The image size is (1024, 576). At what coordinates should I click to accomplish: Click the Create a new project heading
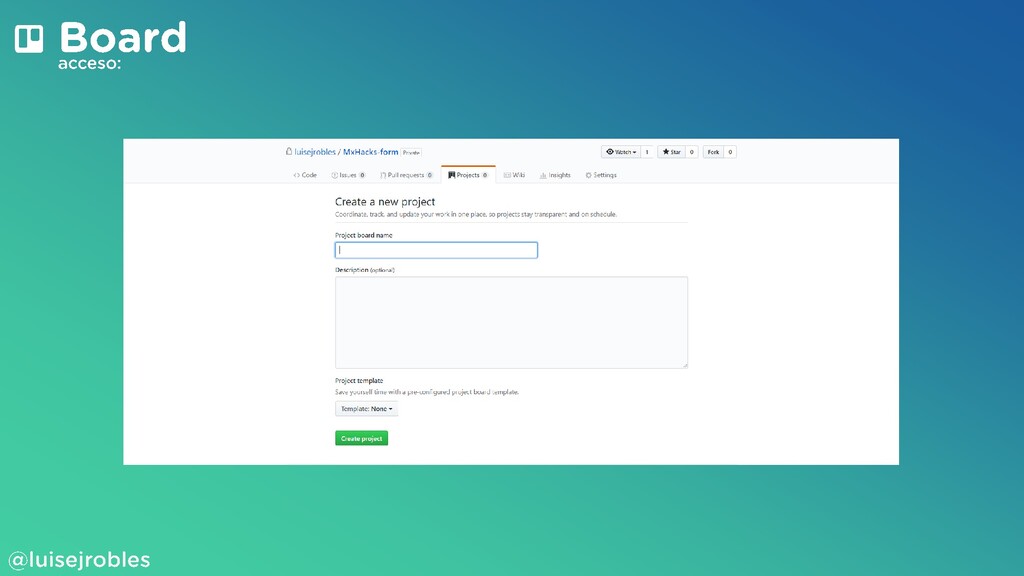click(x=385, y=202)
